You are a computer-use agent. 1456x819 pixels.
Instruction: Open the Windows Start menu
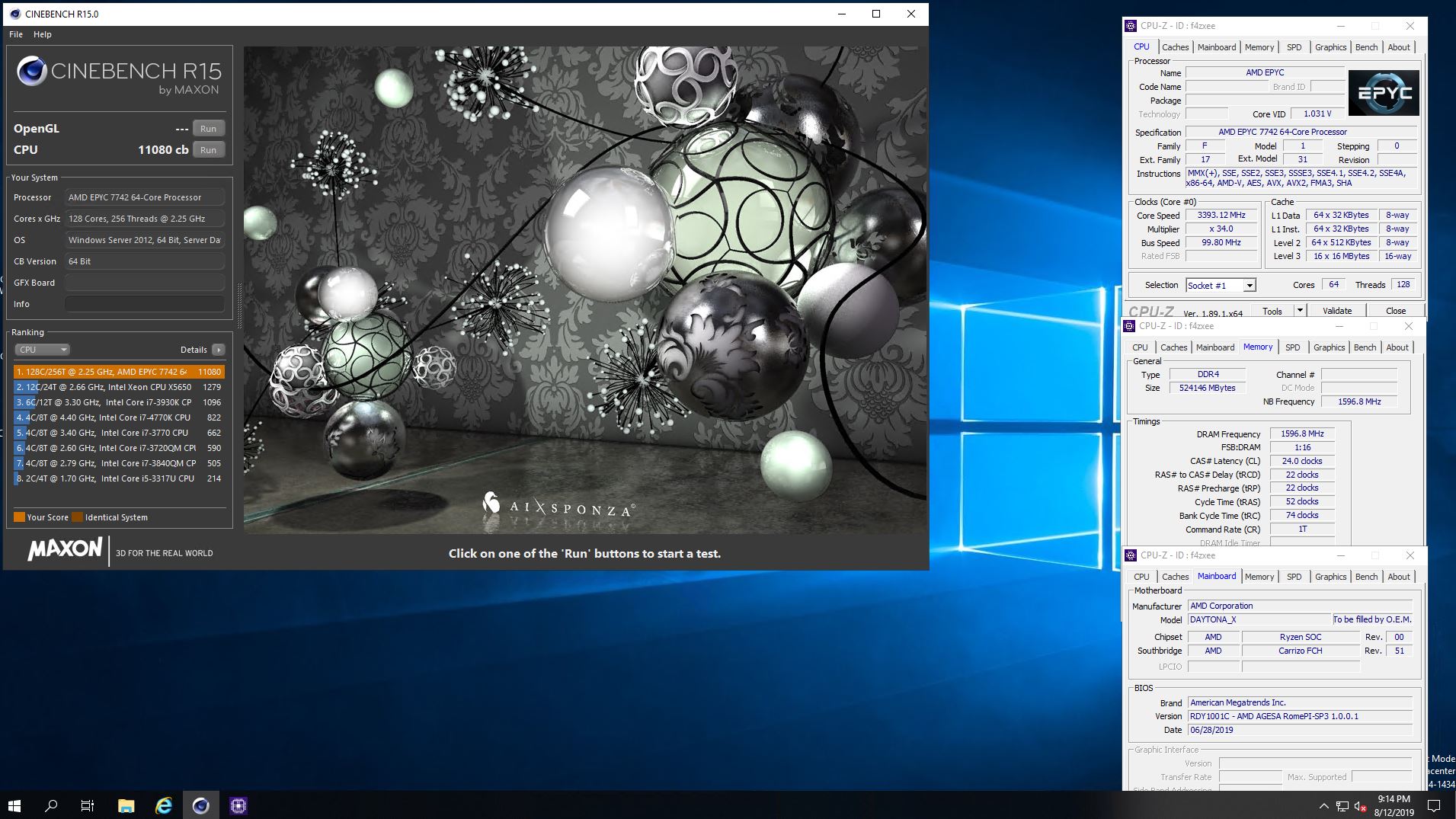pyautogui.click(x=14, y=805)
